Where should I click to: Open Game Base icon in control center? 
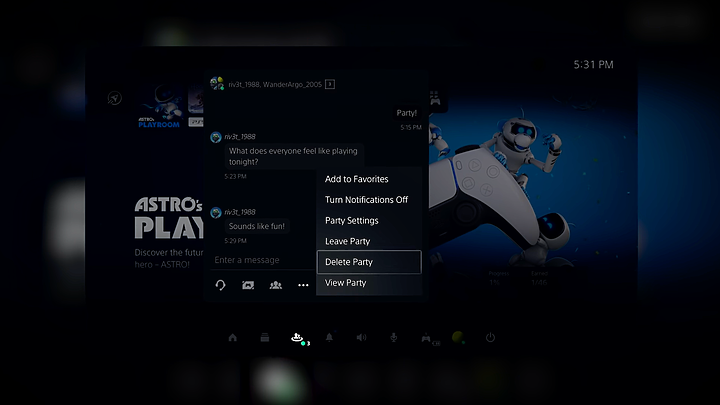pos(298,338)
